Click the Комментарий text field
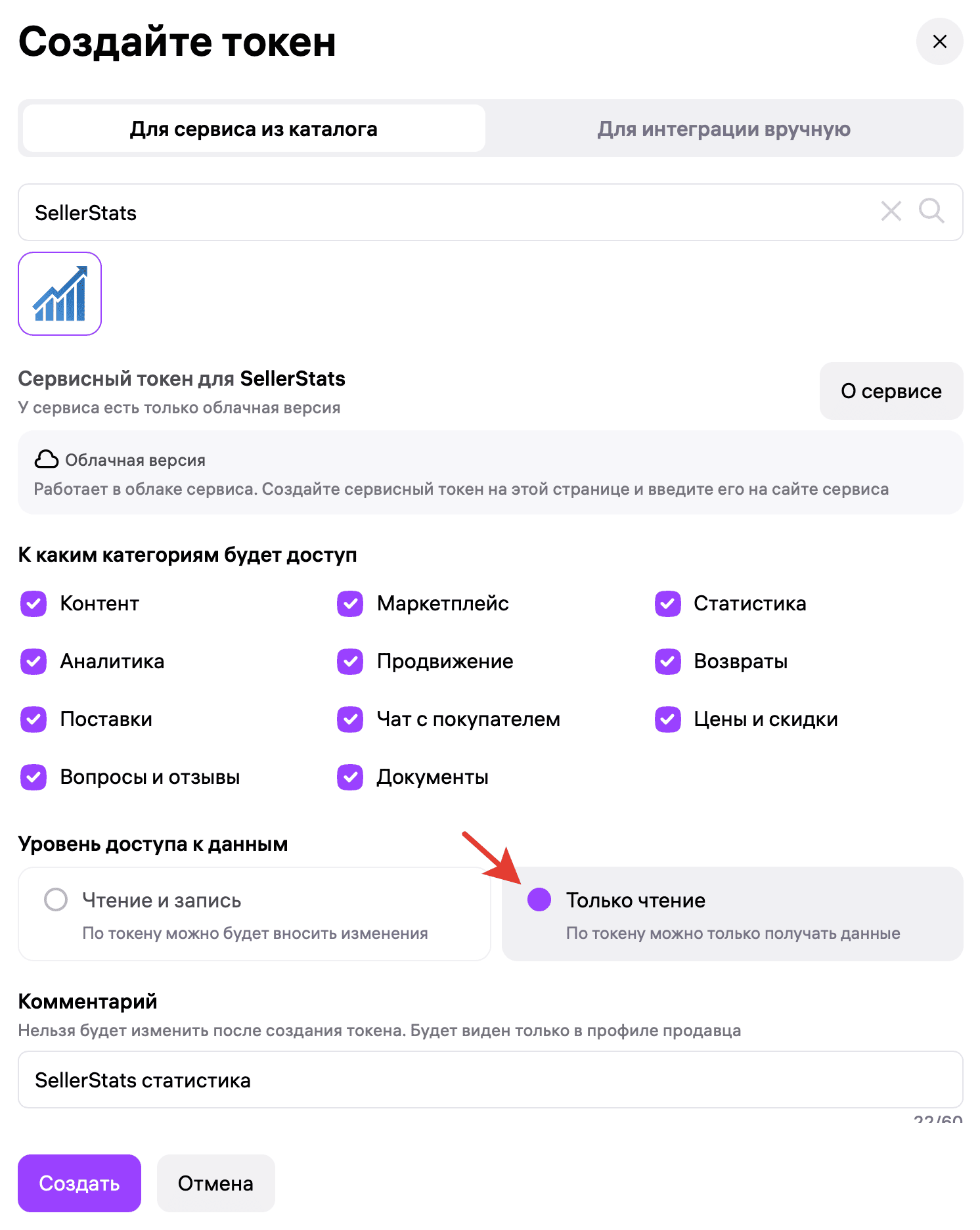980x1230 pixels. tap(489, 1080)
